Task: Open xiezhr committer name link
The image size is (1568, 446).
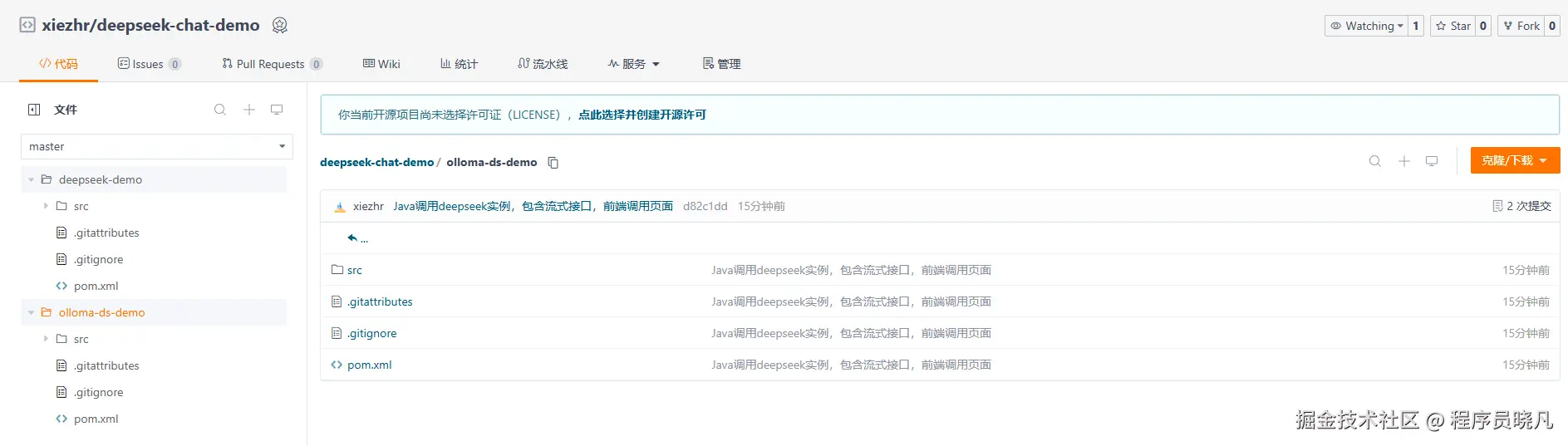Action: tap(368, 206)
